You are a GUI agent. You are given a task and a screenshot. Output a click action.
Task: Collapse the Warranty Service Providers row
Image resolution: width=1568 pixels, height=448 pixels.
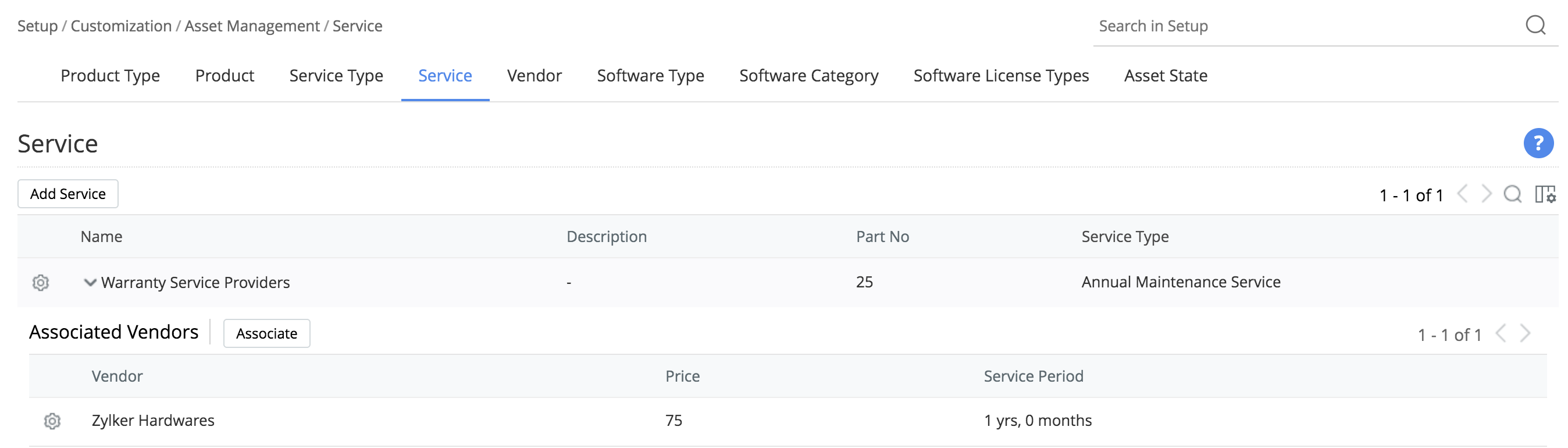pos(90,282)
